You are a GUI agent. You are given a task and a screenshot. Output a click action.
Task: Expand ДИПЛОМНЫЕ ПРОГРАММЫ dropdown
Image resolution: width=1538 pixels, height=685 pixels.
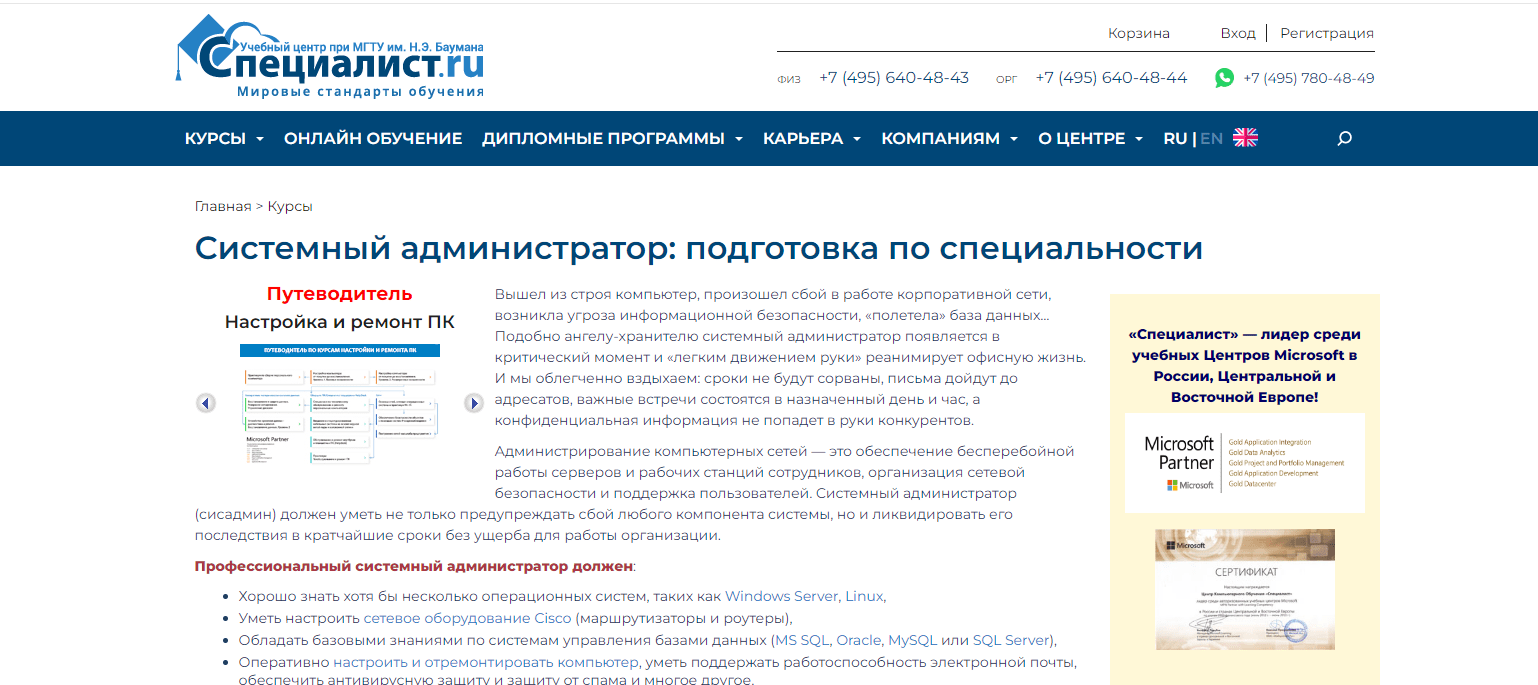point(612,138)
